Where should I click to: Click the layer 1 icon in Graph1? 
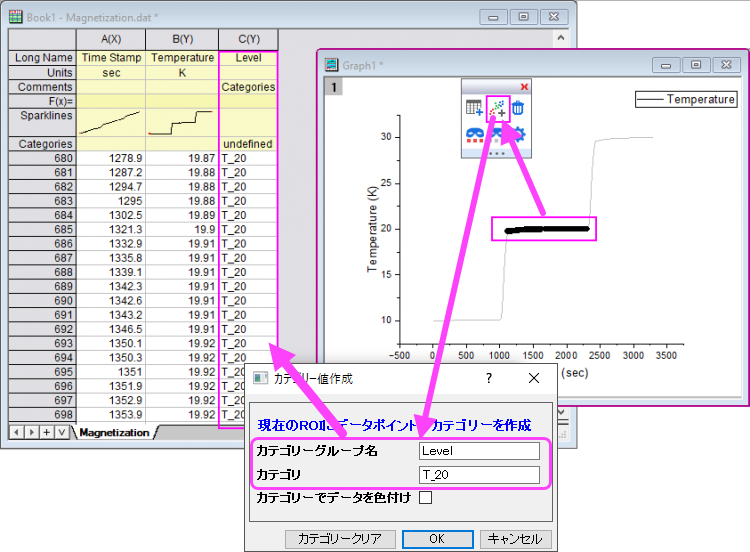334,87
